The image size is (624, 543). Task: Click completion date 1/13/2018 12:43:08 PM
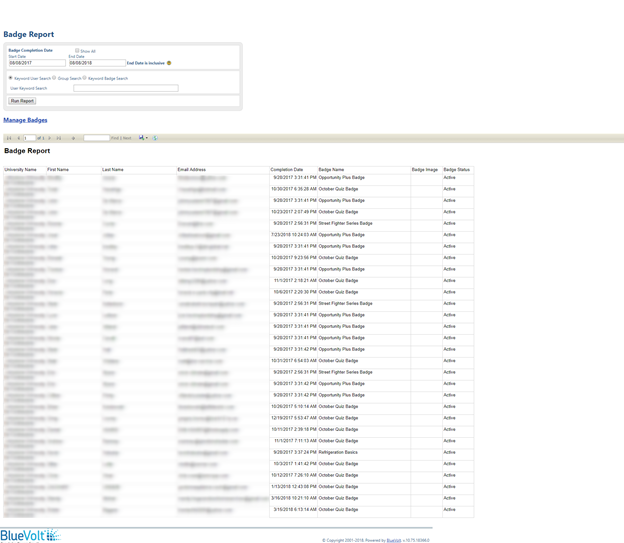click(294, 487)
